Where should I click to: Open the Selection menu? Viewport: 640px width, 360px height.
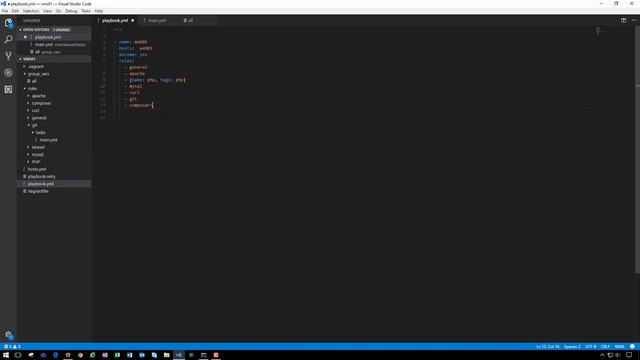click(x=31, y=11)
